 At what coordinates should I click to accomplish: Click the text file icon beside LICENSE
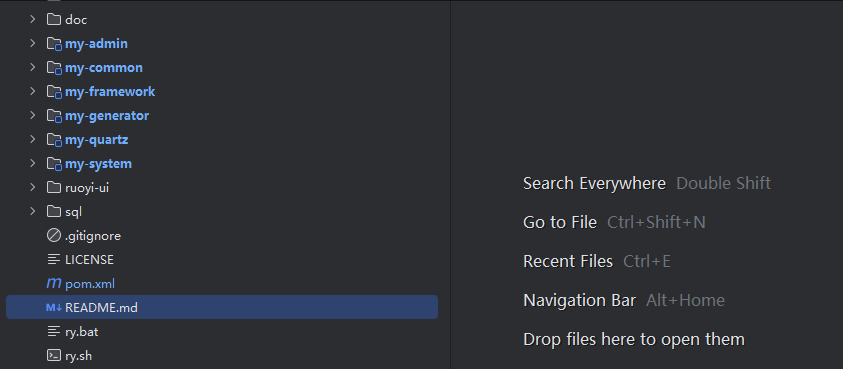(54, 259)
